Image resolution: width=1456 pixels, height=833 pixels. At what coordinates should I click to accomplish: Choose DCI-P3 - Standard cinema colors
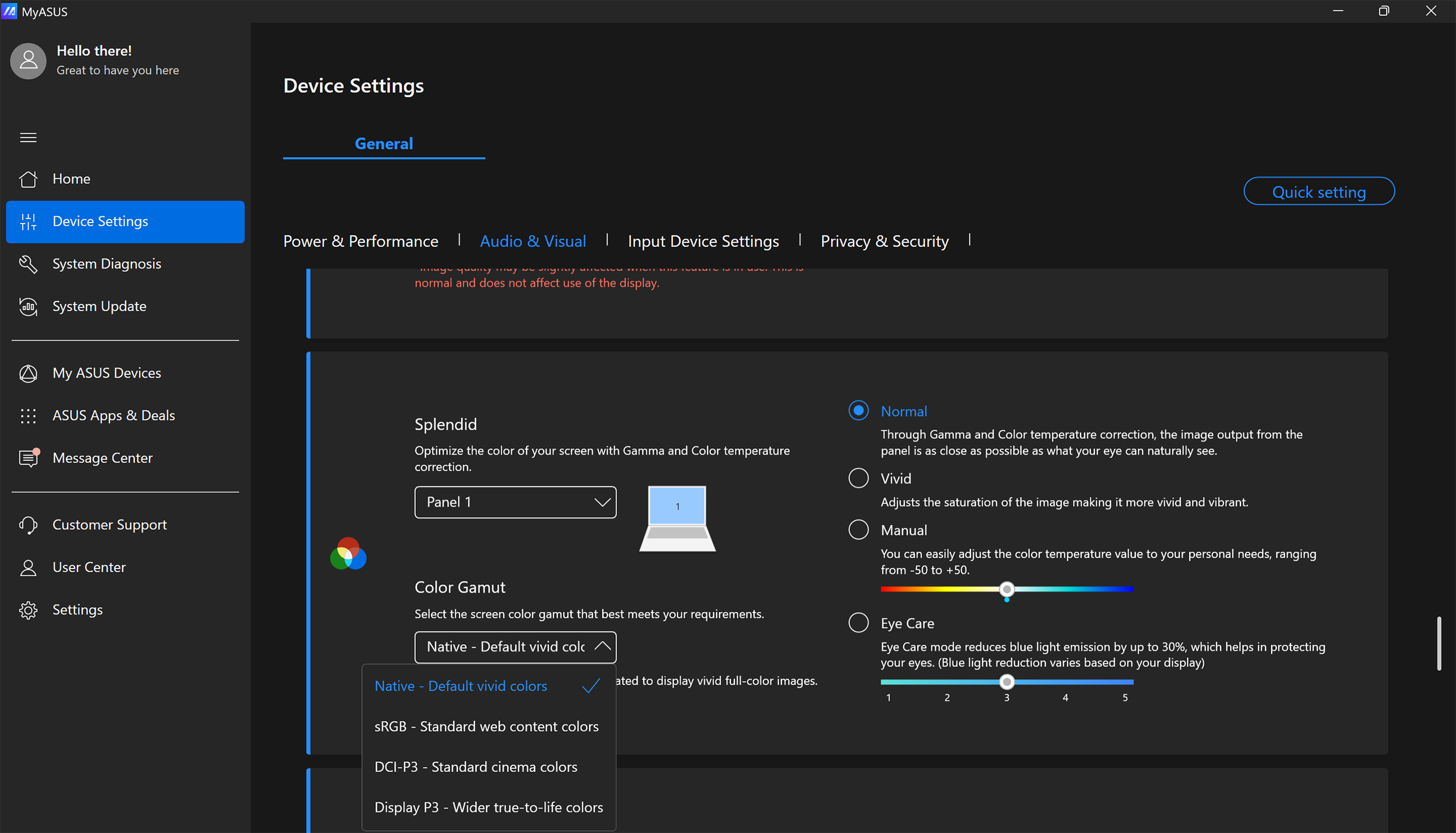pyautogui.click(x=489, y=766)
